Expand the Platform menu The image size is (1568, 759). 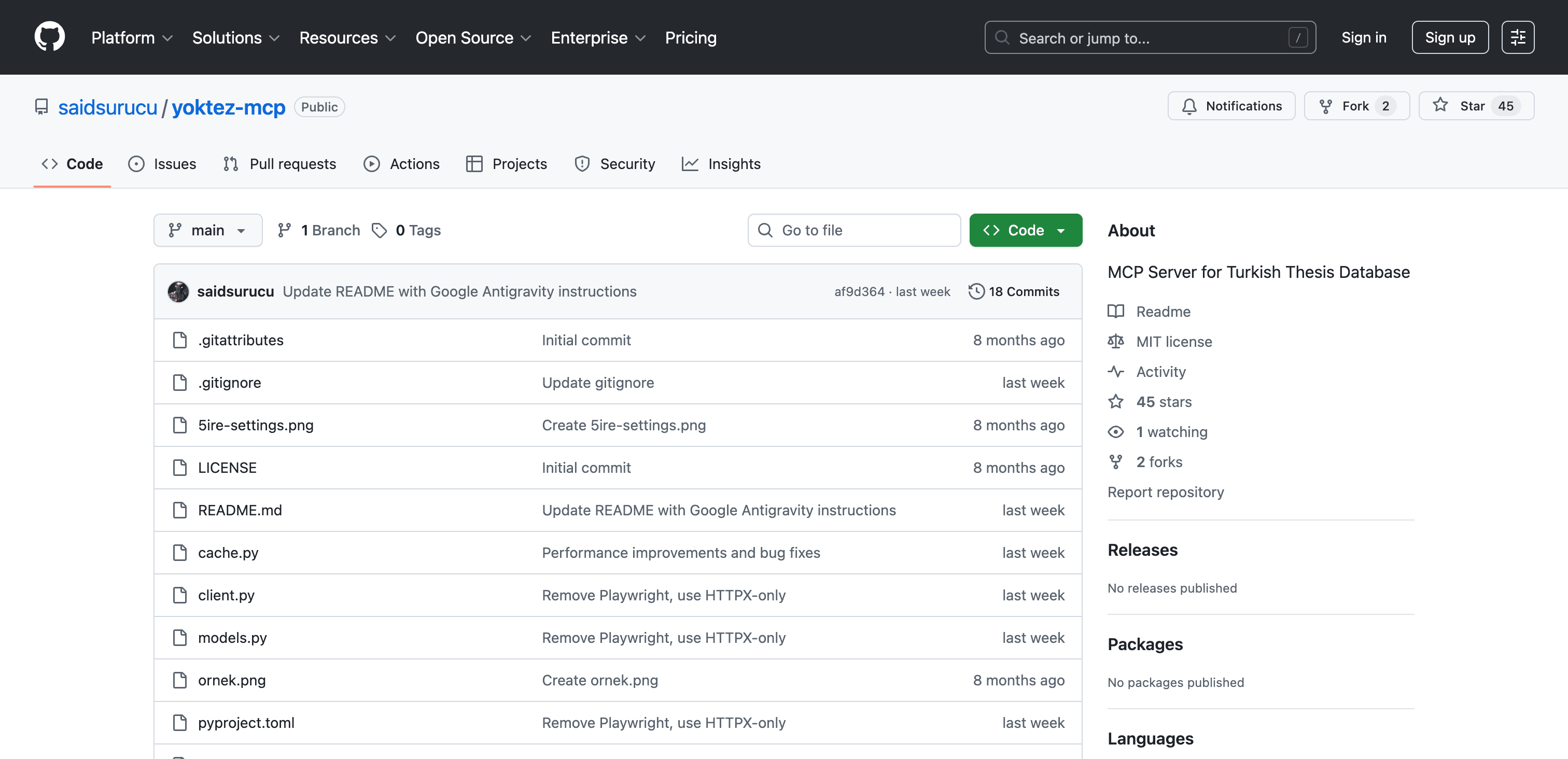tap(132, 38)
